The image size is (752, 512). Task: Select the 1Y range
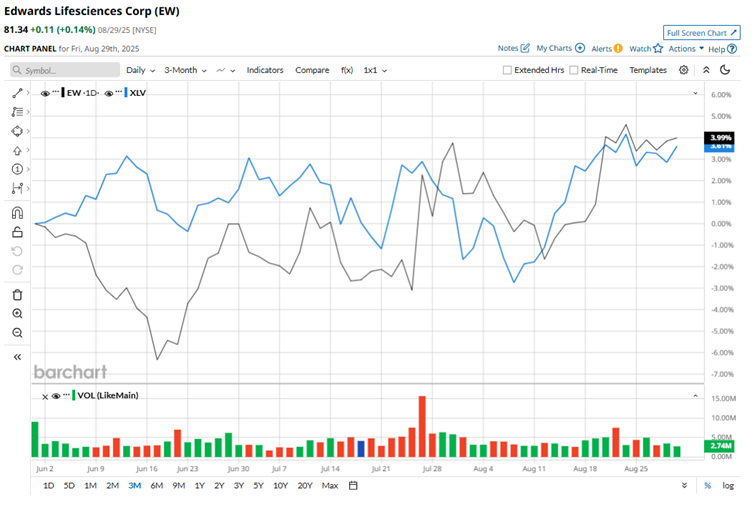pos(200,486)
